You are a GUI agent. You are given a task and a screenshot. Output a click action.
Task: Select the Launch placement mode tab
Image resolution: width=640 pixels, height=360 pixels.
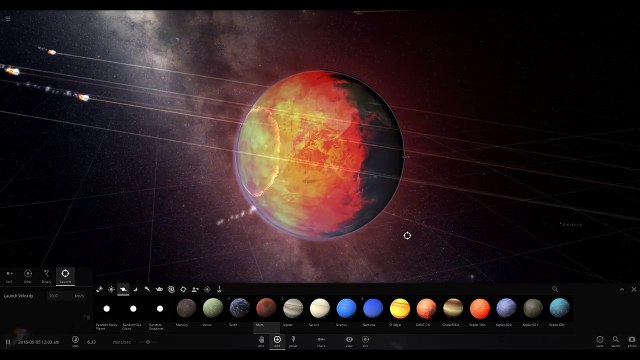(65, 276)
